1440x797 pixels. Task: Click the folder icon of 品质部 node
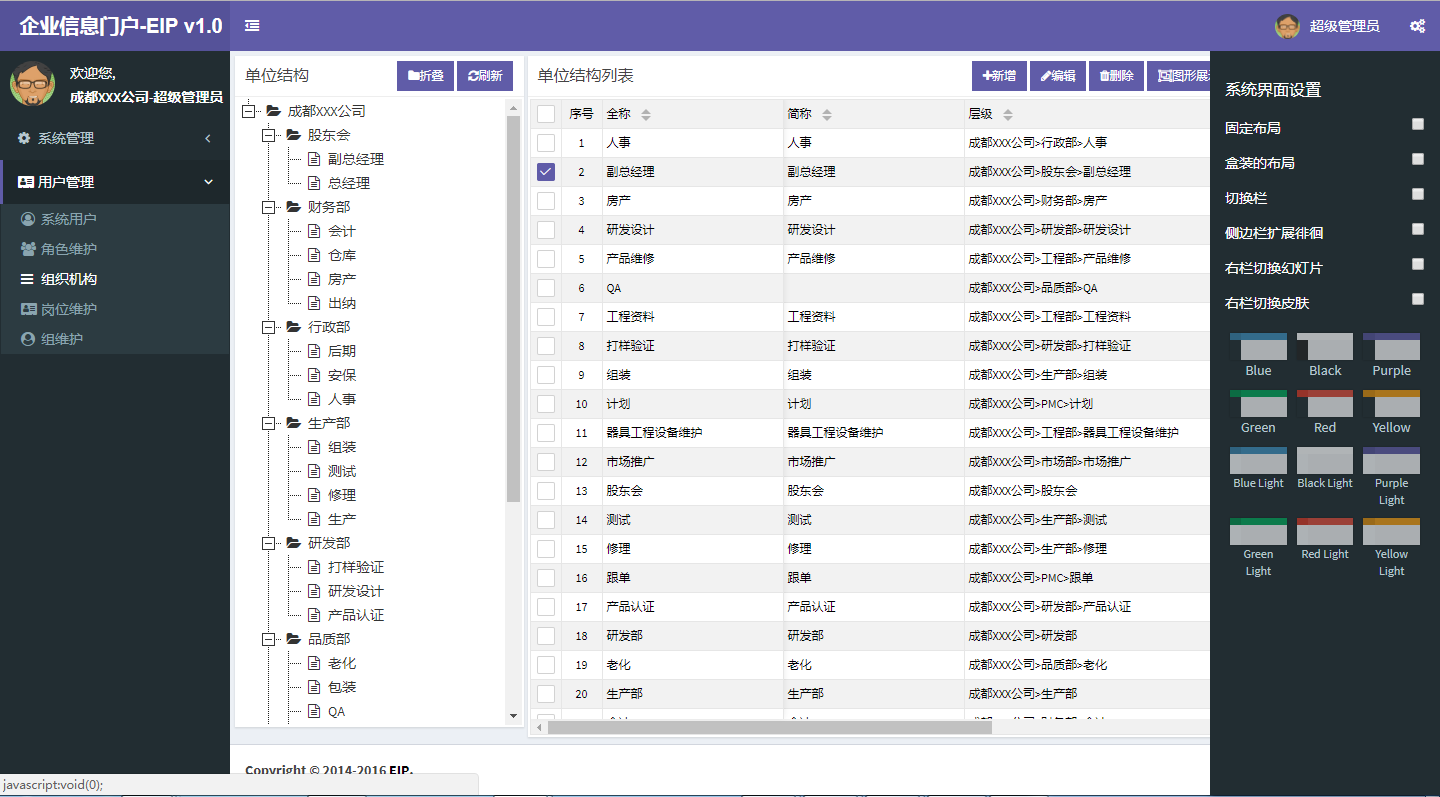click(294, 639)
